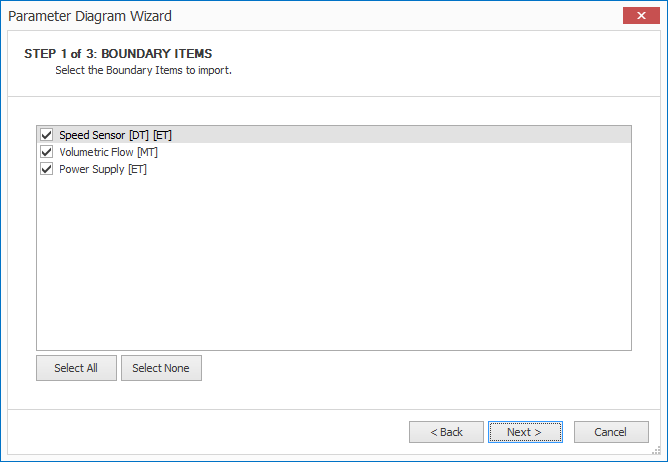668x462 pixels.
Task: Disable the Power Supply checkbox
Action: coord(46,169)
